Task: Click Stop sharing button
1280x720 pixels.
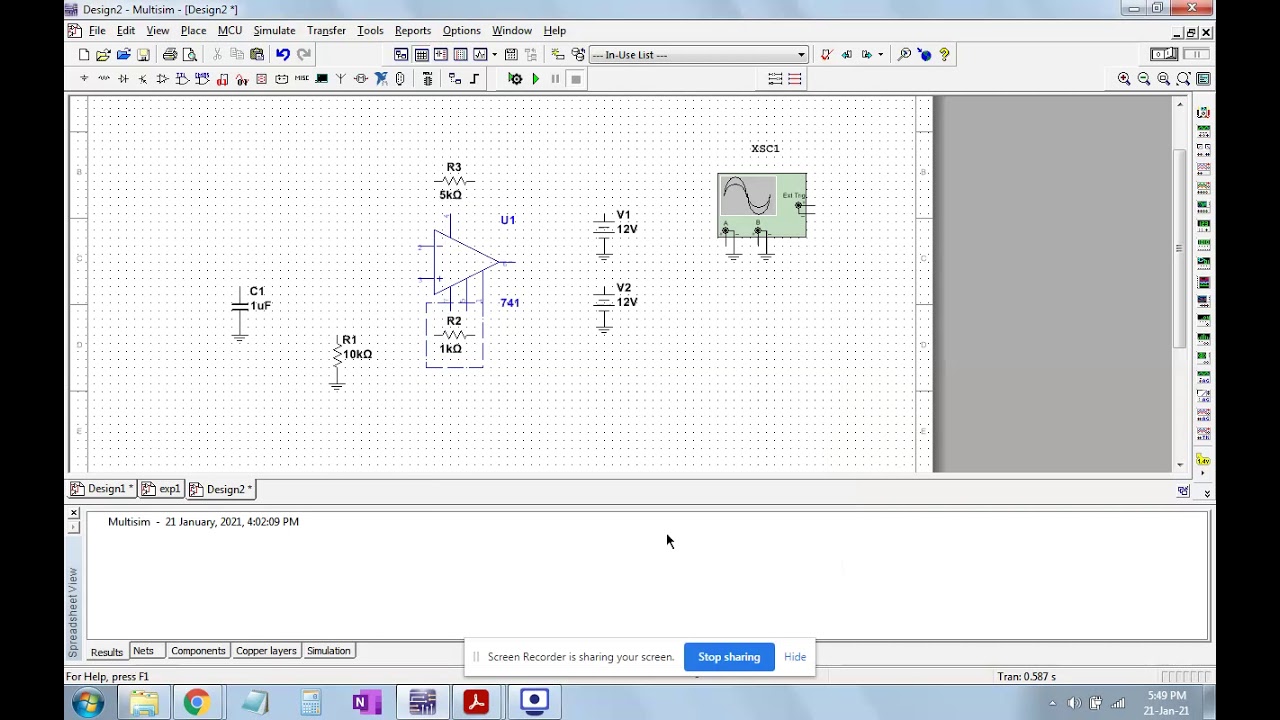Action: click(x=729, y=657)
